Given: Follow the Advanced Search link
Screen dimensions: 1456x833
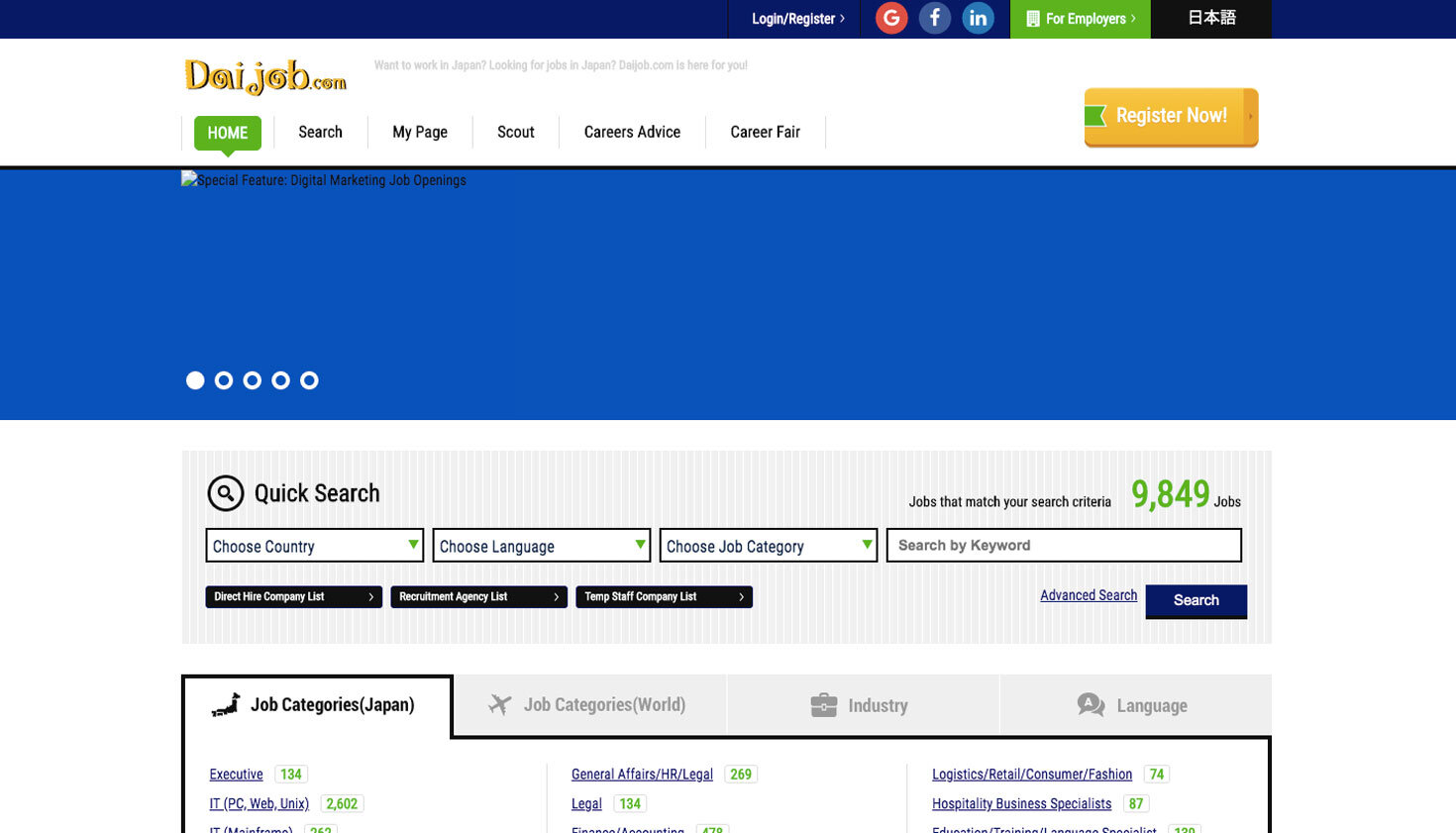Looking at the screenshot, I should 1088,595.
